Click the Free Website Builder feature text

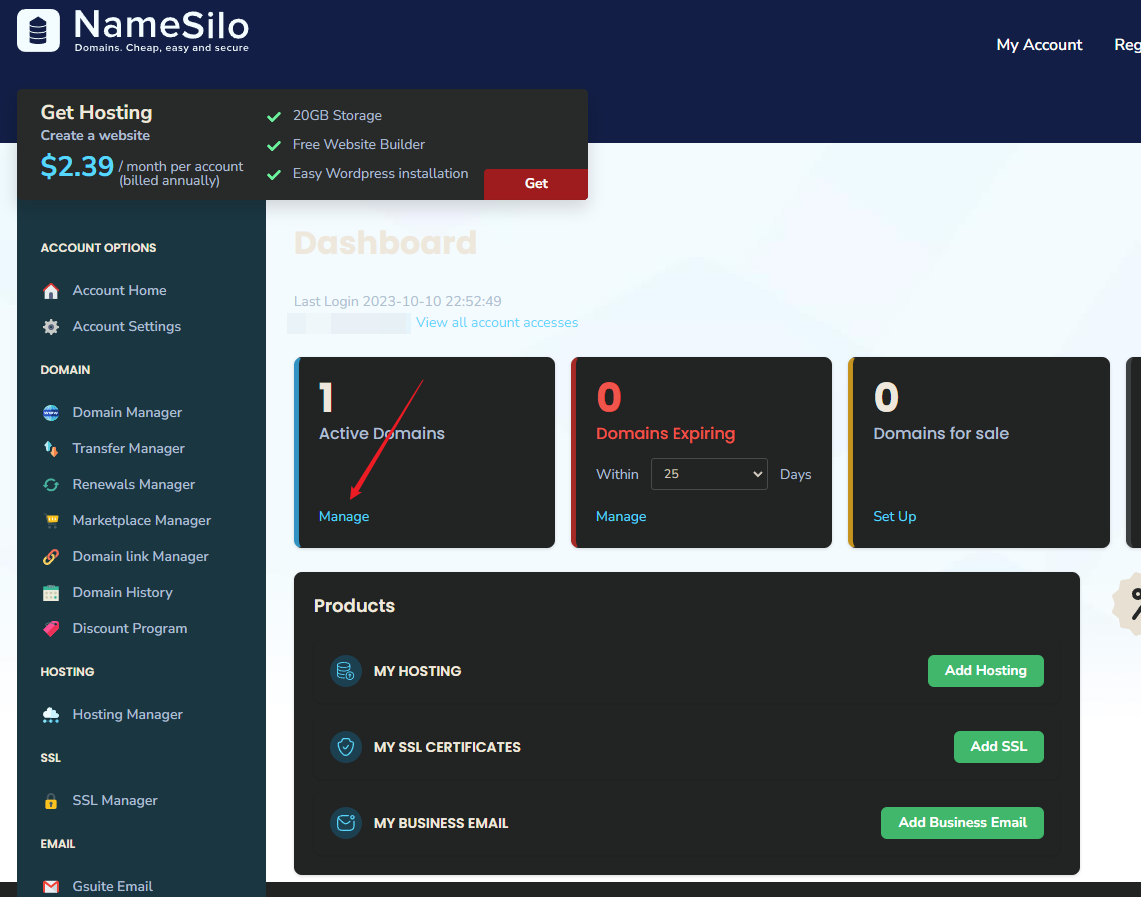pos(359,145)
